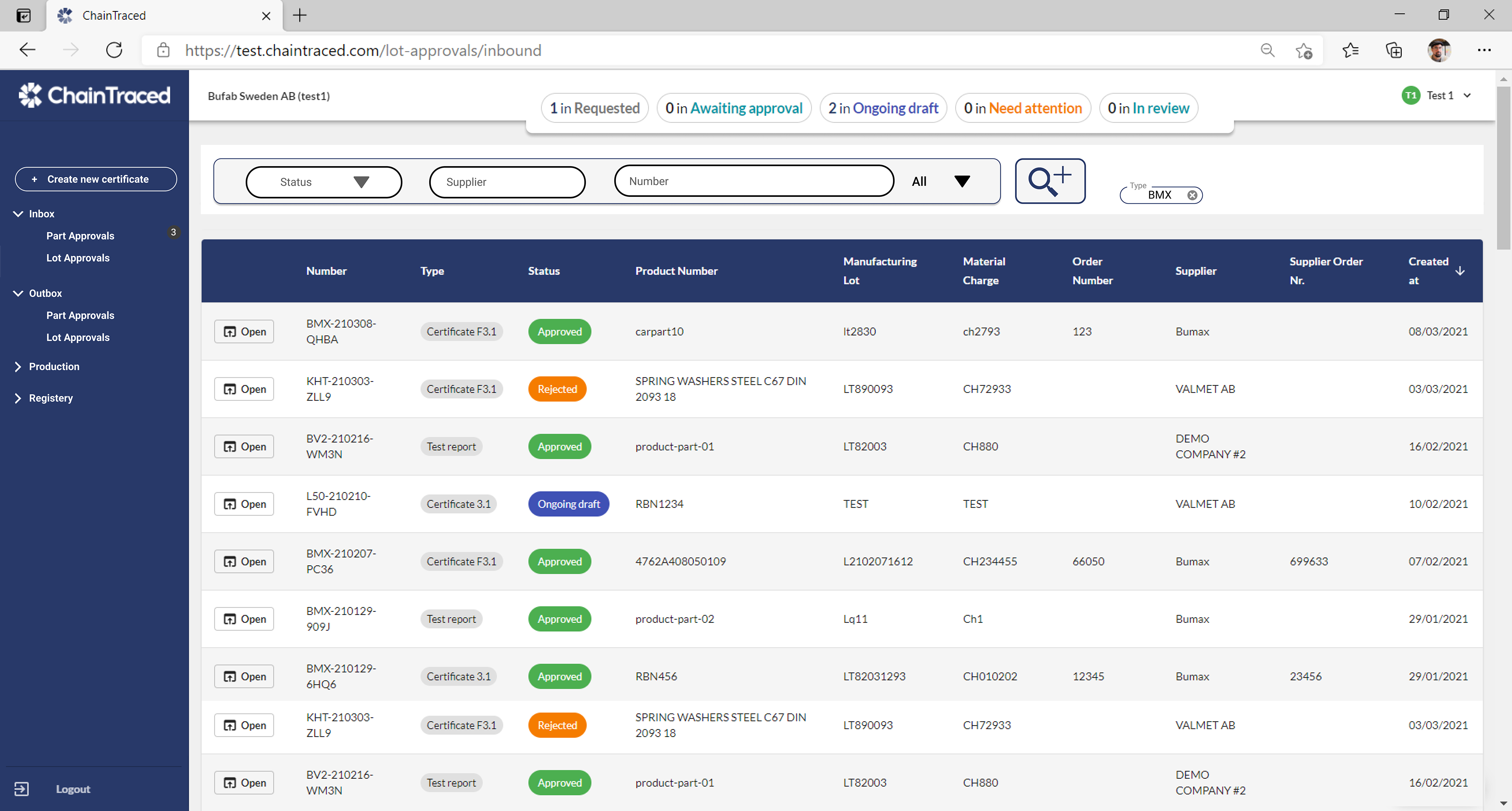The height and width of the screenshot is (811, 1512).
Task: Click the Type column header
Action: (432, 270)
